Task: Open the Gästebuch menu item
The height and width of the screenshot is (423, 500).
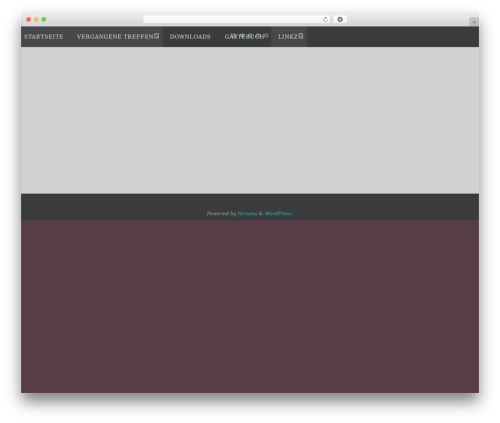Action: pyautogui.click(x=244, y=37)
